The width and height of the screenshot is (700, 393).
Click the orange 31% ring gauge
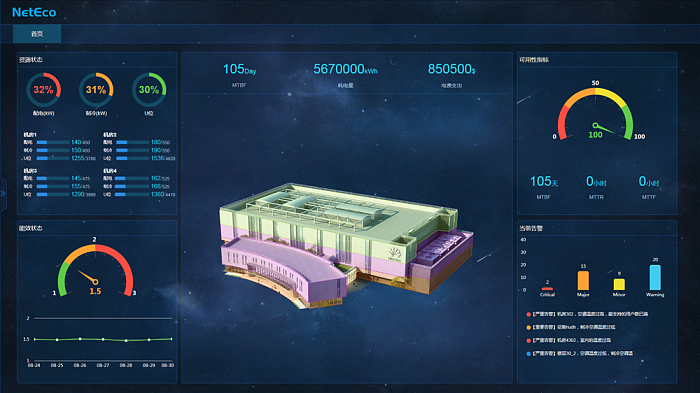(96, 90)
